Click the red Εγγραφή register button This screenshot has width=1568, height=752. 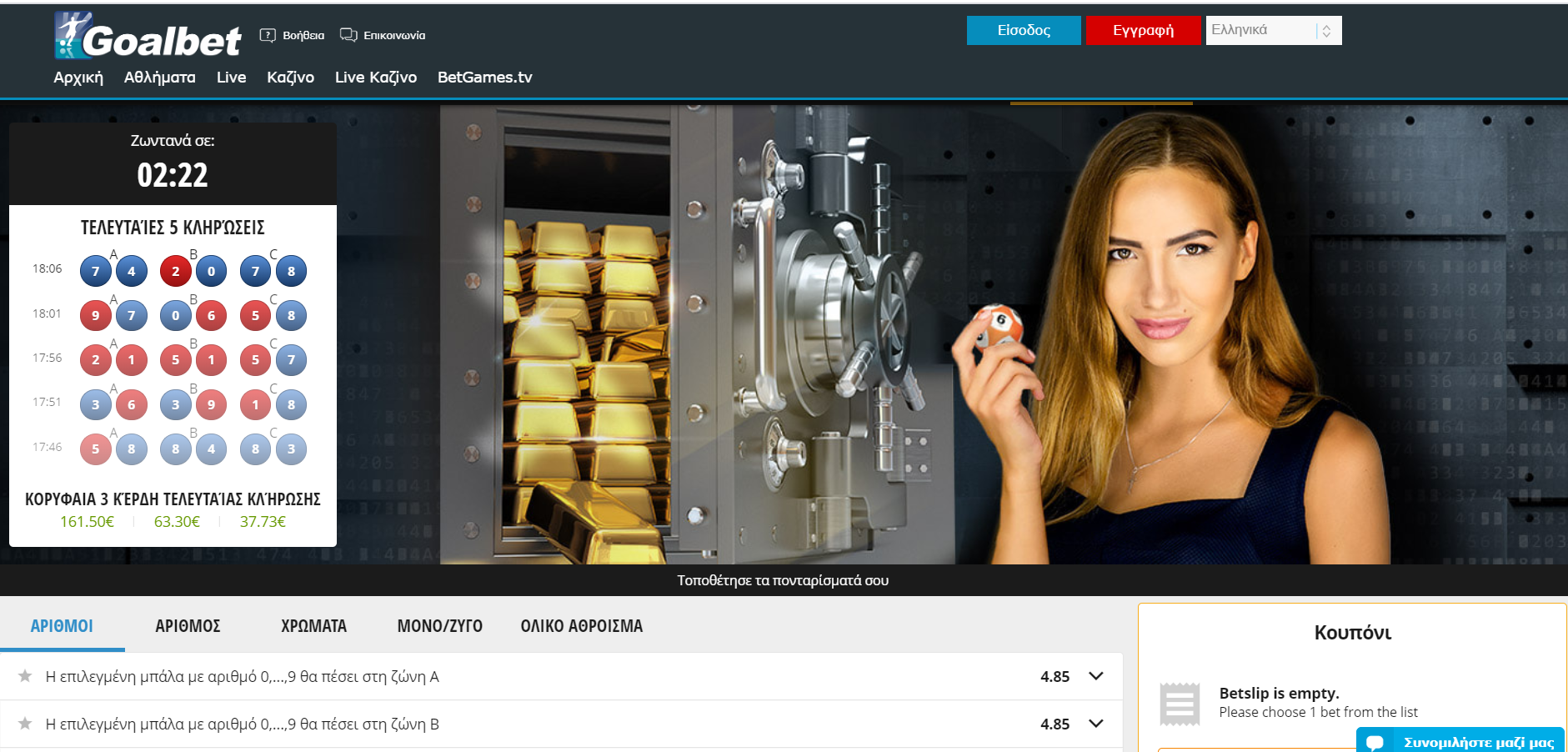tap(1143, 31)
